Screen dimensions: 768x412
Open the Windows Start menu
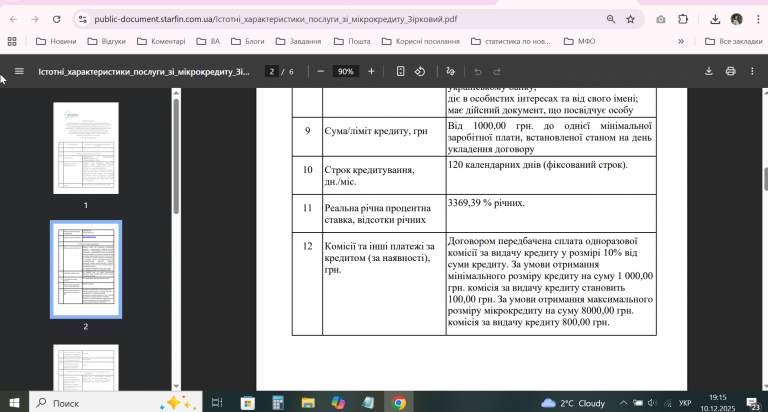point(14,403)
